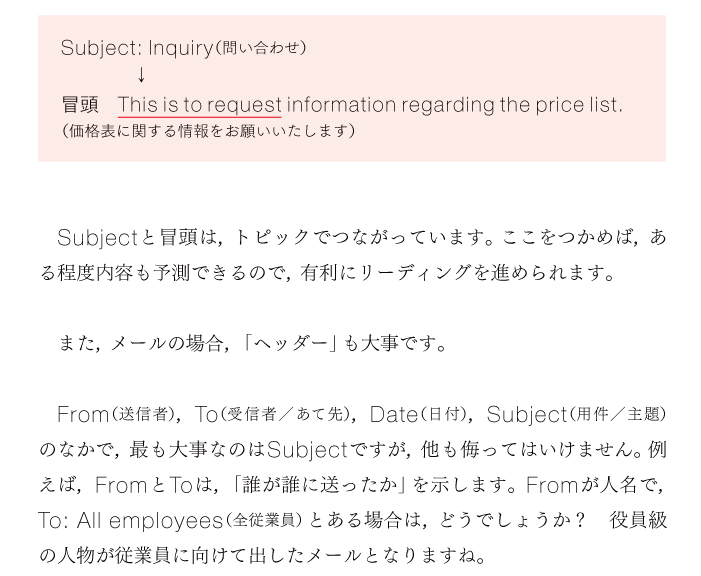Click the 'Subject: Inquiry' heading text
The image size is (701, 576).
[137, 48]
